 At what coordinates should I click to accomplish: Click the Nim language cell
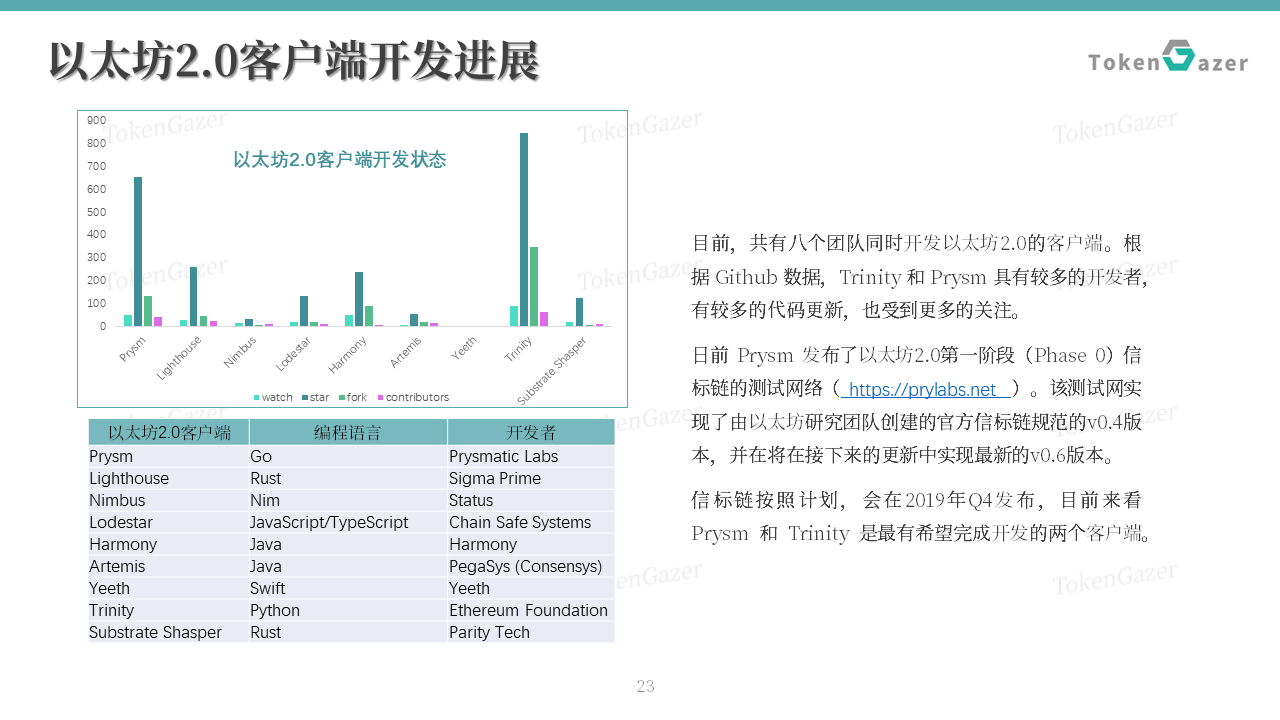[x=348, y=500]
